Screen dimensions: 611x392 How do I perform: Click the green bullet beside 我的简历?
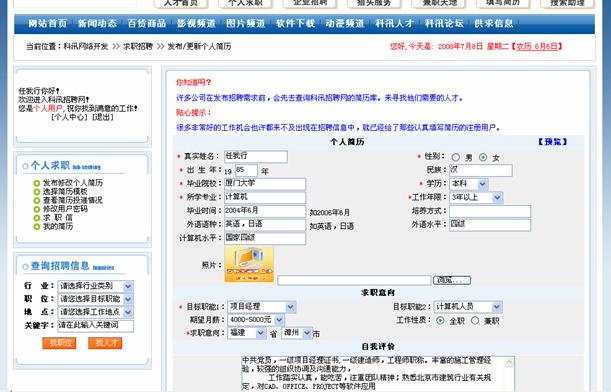(x=37, y=226)
